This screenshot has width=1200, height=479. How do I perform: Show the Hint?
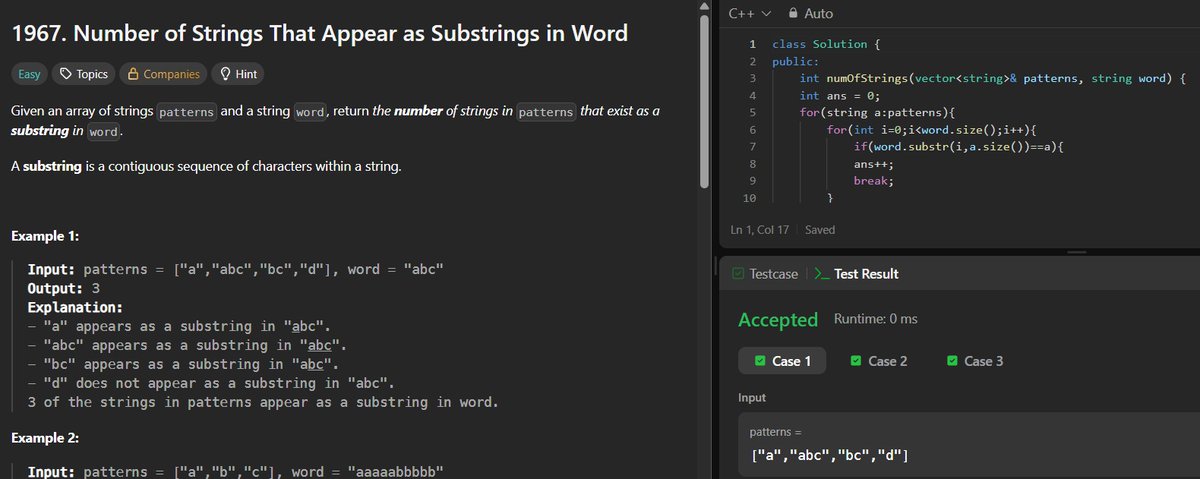pyautogui.click(x=238, y=74)
